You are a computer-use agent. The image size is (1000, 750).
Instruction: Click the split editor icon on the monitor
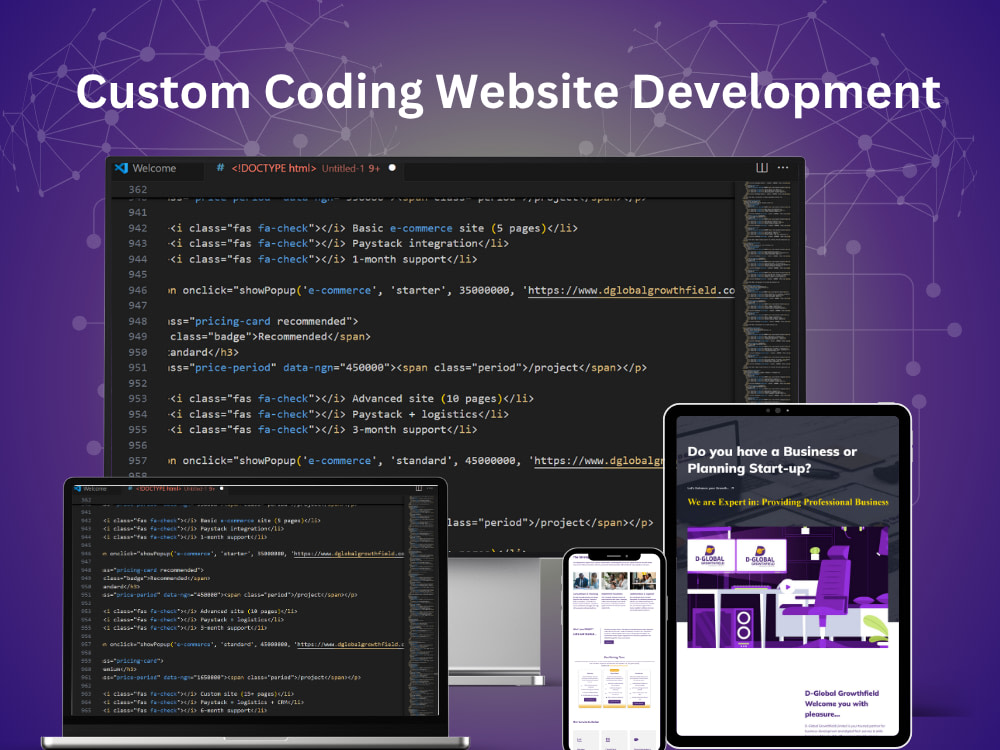761,168
